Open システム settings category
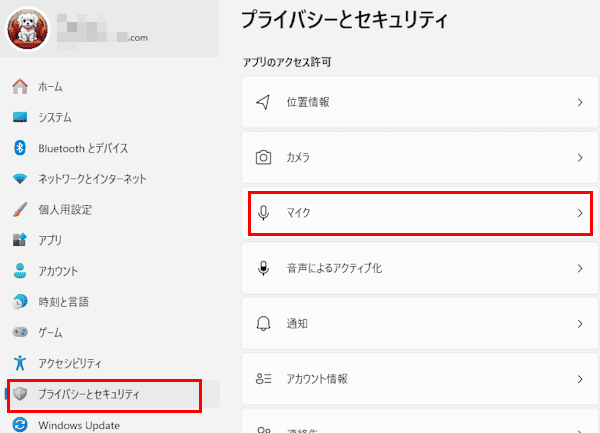Screen dimensions: 600x433 (x=110, y=117)
